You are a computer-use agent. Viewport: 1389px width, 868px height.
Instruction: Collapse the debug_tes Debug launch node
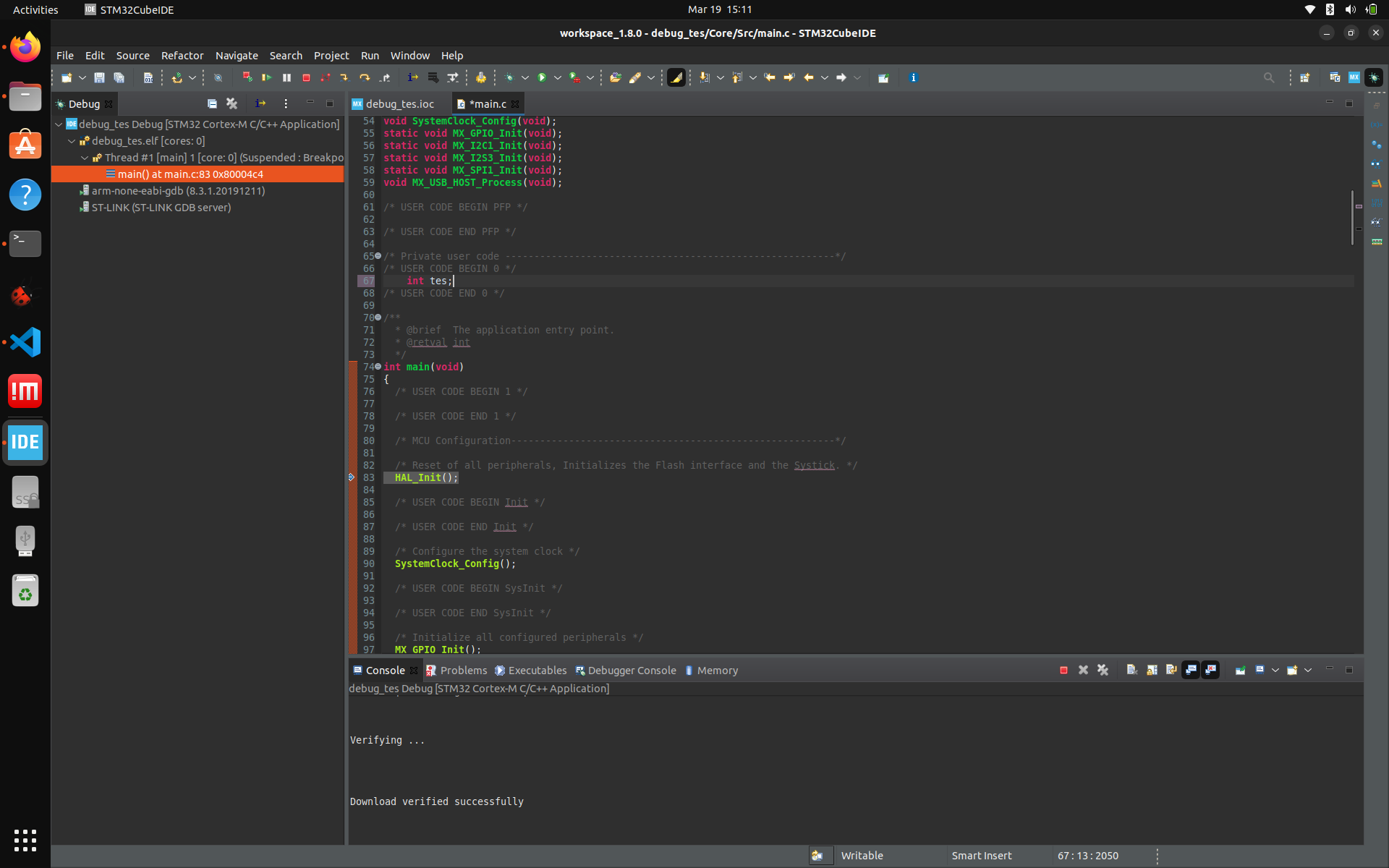[59, 124]
